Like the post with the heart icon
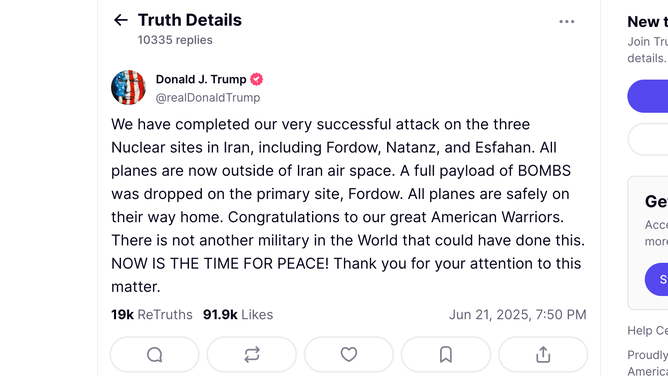This screenshot has height=376, width=668. click(x=349, y=354)
